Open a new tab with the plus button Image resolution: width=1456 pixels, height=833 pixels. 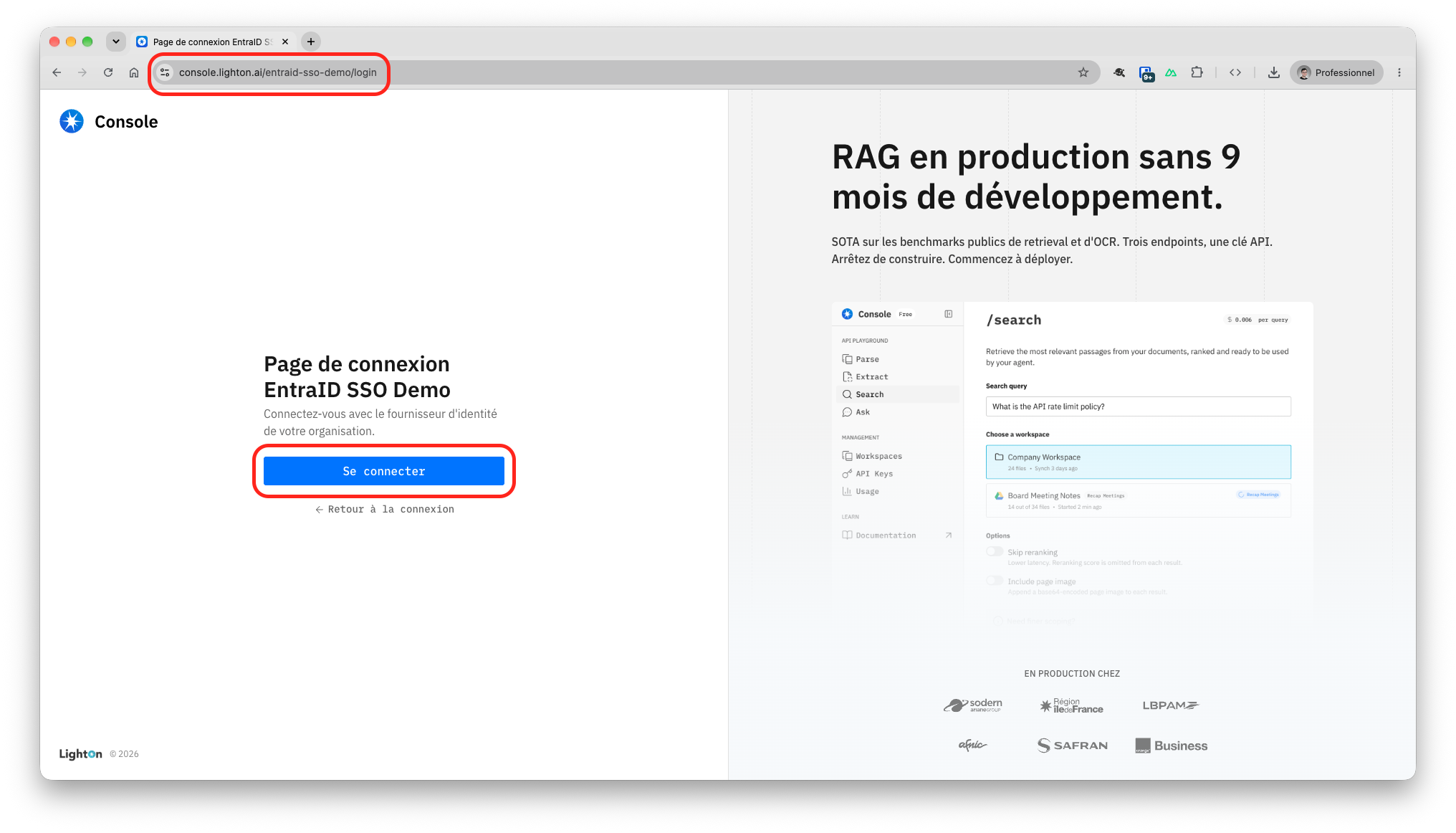[x=311, y=42]
